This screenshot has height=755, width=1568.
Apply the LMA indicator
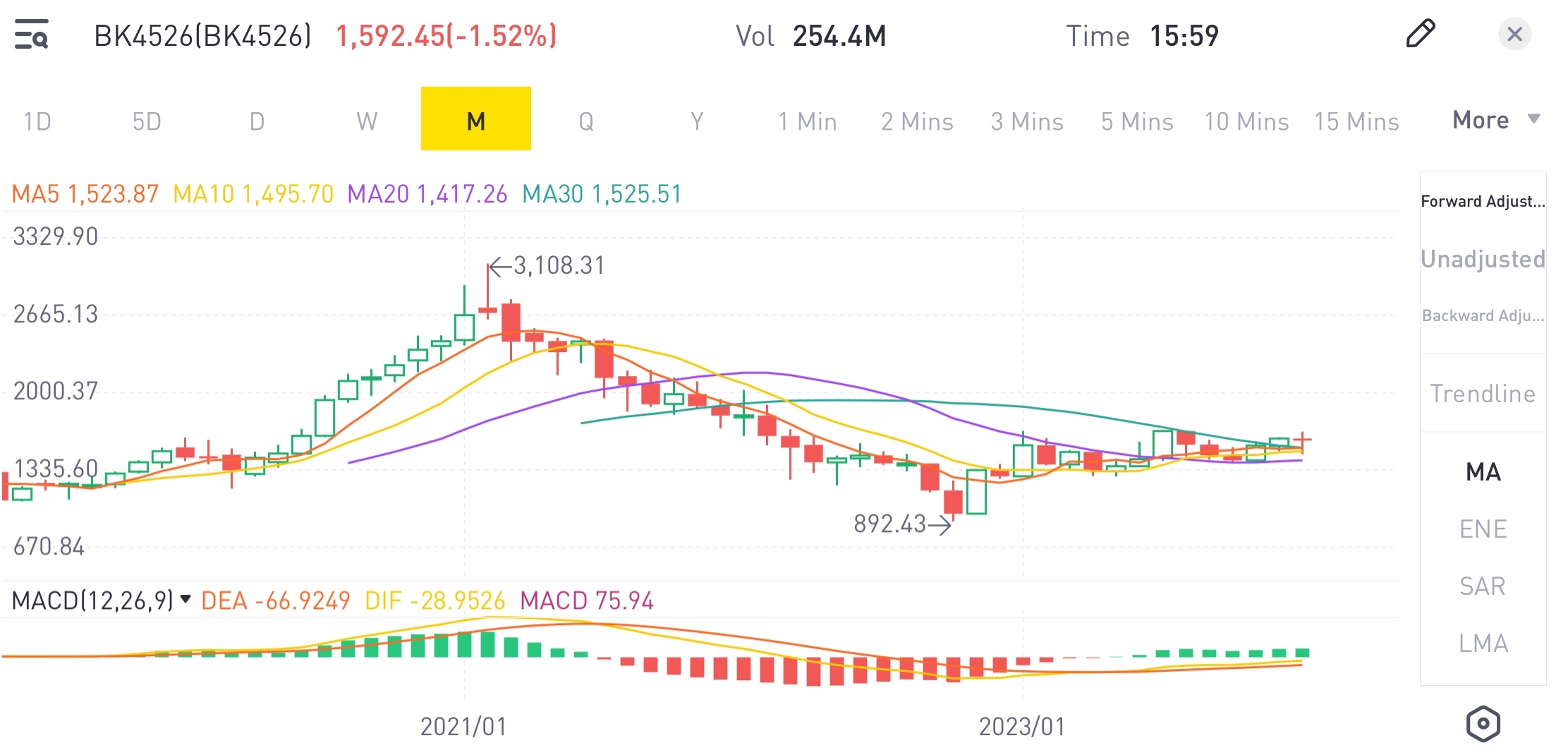coord(1482,642)
